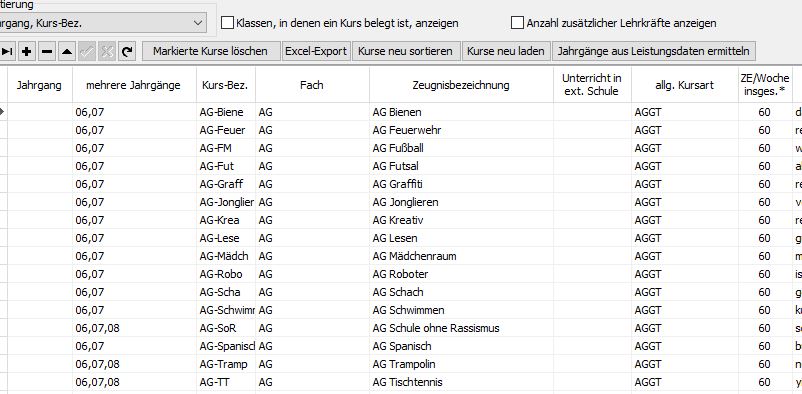The height and width of the screenshot is (394, 802).
Task: Open the sorting dropdown 'Jahrgang, Kurs-Bez.'
Action: tap(102, 23)
